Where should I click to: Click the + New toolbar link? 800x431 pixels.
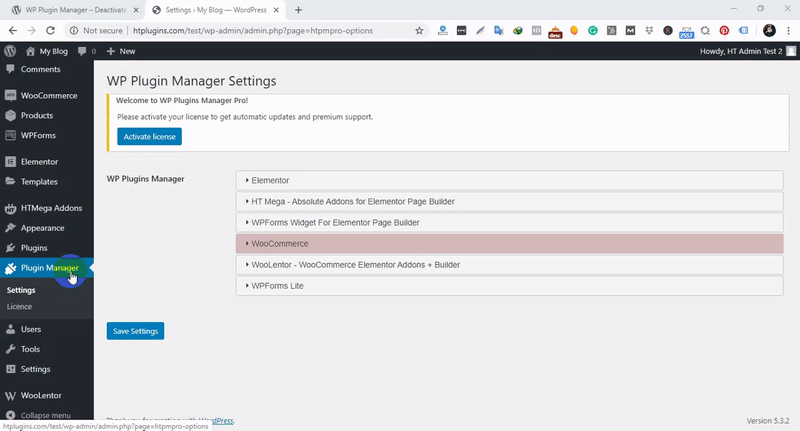[x=120, y=51]
